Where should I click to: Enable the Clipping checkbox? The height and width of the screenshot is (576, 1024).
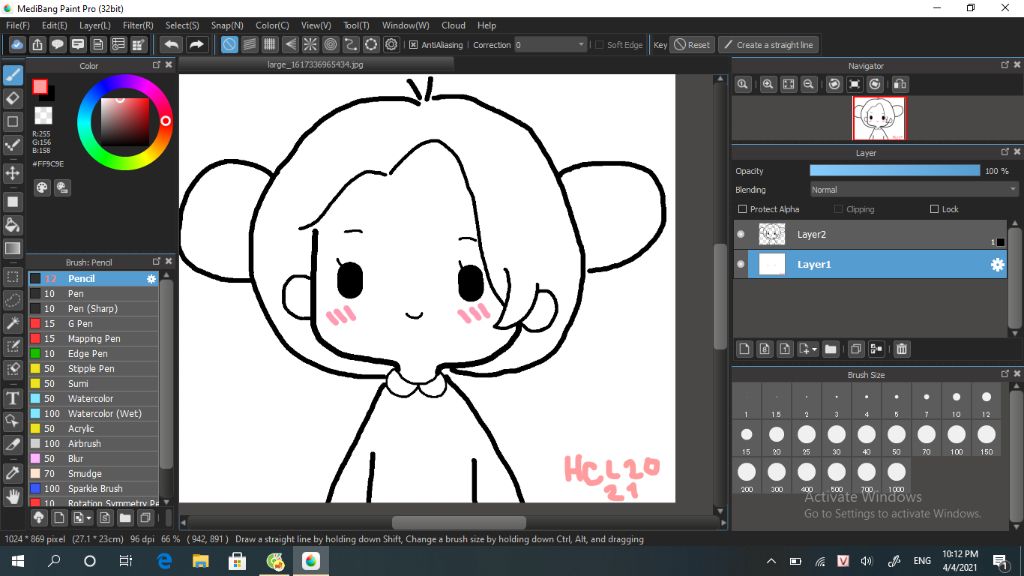click(x=839, y=209)
